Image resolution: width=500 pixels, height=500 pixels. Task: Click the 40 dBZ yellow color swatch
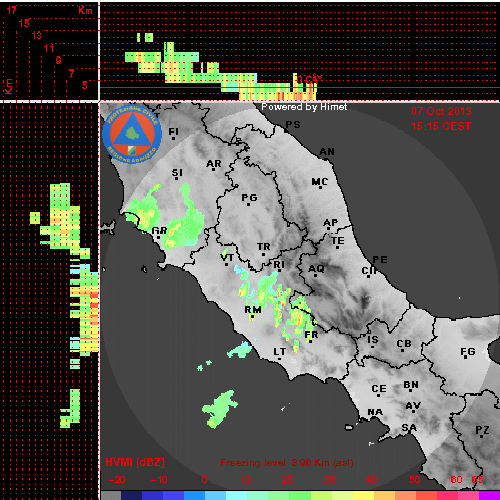coord(364,495)
